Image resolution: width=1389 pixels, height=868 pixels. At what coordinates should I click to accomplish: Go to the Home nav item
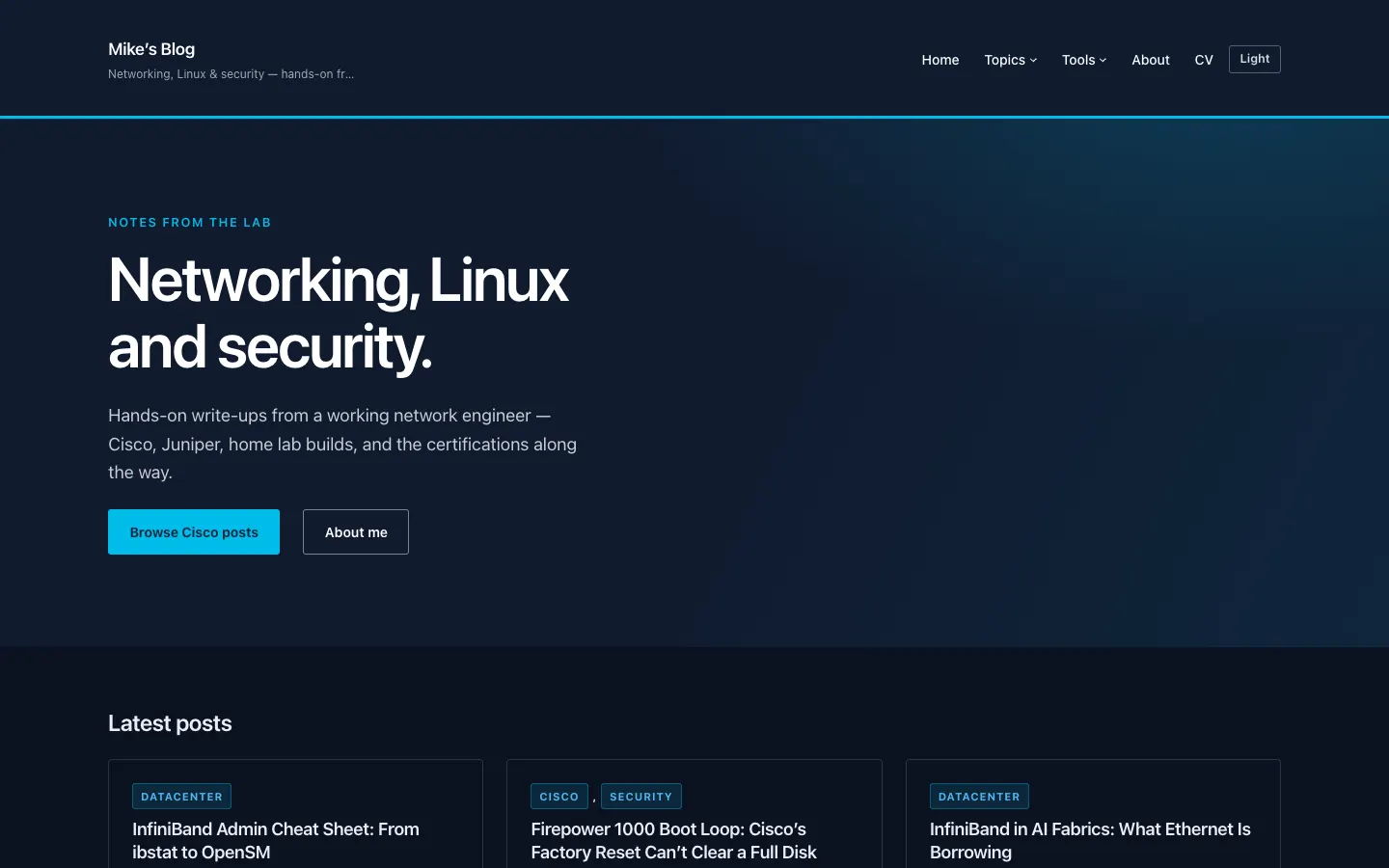coord(940,60)
